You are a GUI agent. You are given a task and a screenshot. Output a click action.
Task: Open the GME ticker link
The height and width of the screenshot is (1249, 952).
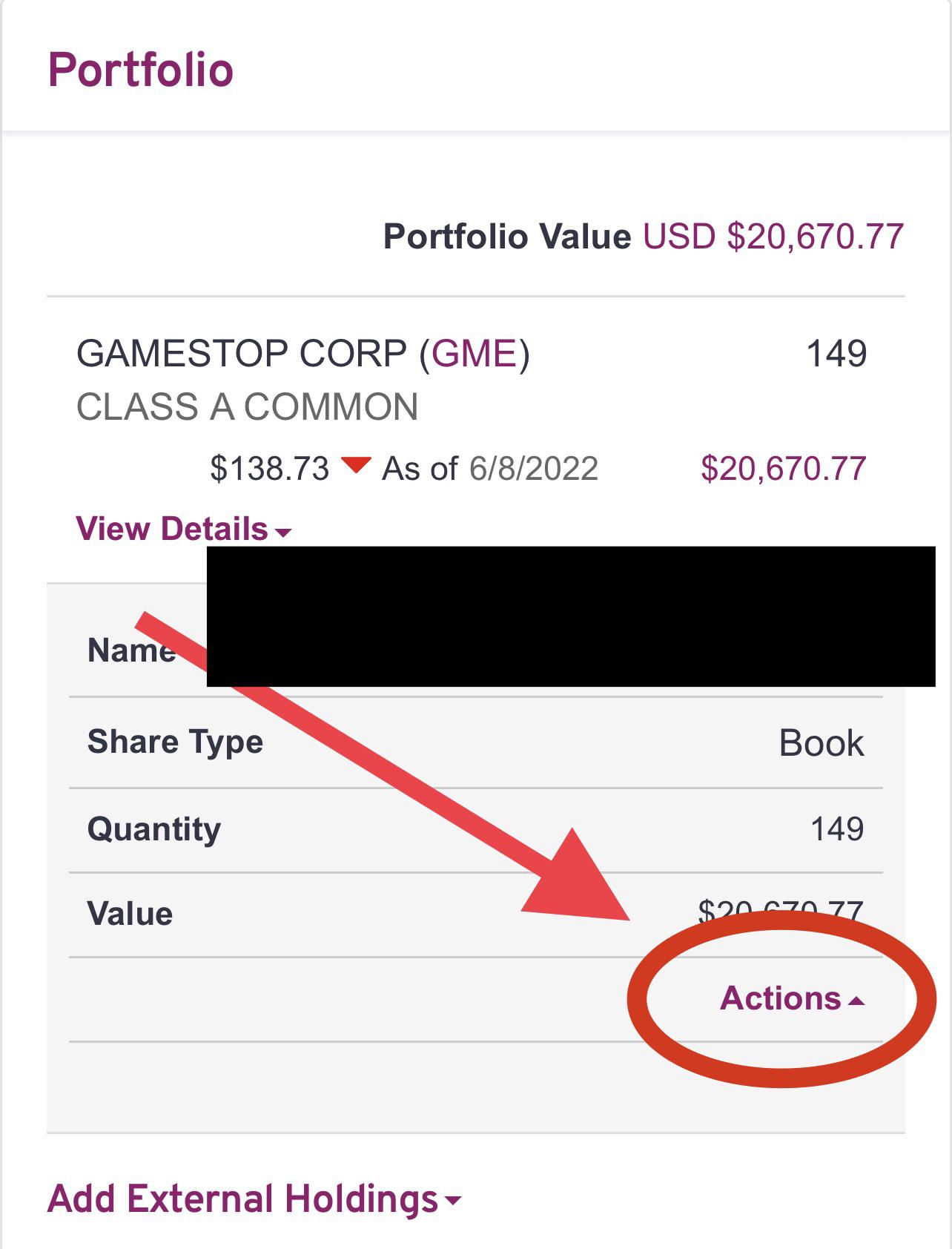474,354
